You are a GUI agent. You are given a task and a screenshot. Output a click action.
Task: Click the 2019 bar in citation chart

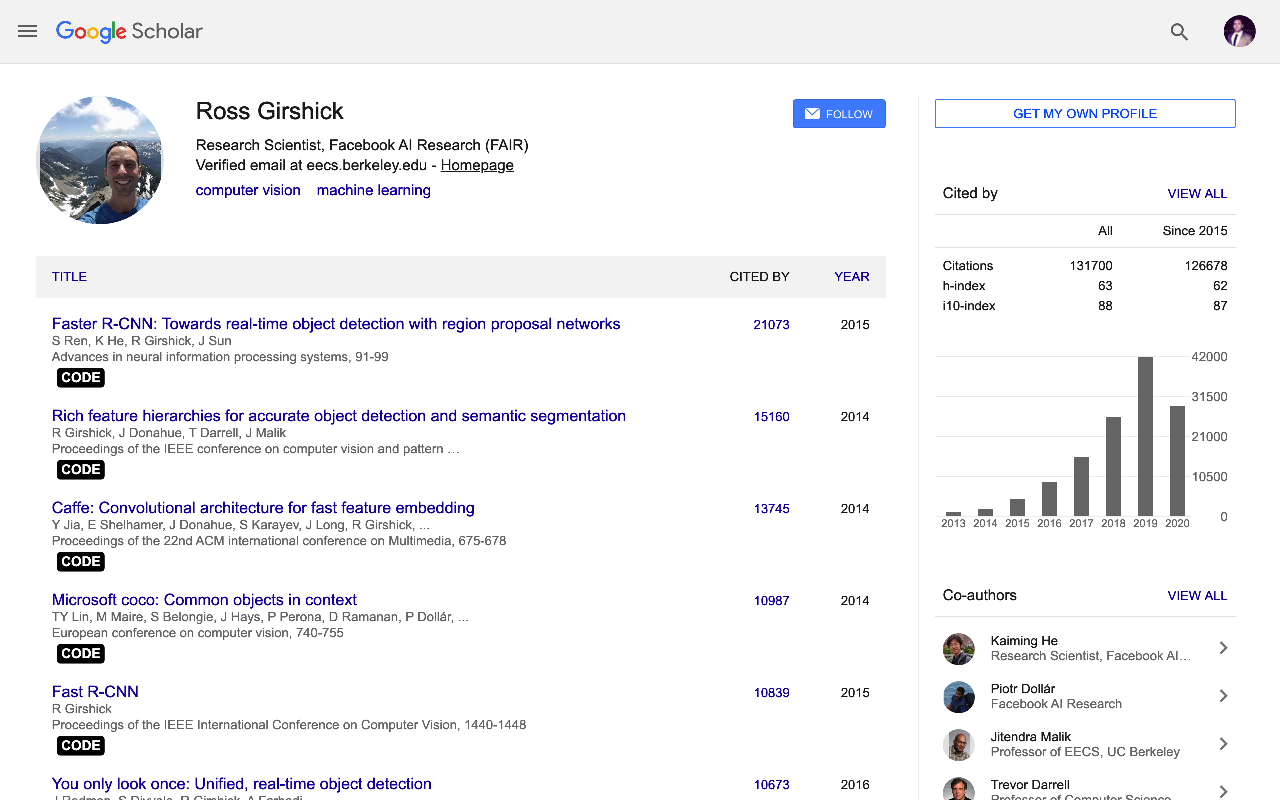pos(1145,436)
